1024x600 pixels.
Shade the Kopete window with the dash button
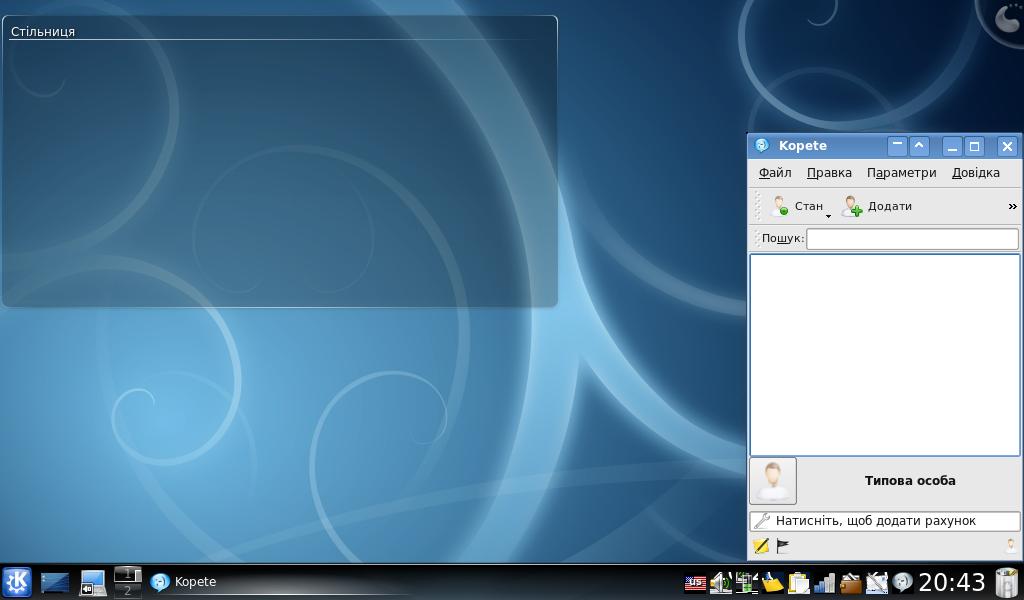(x=897, y=146)
